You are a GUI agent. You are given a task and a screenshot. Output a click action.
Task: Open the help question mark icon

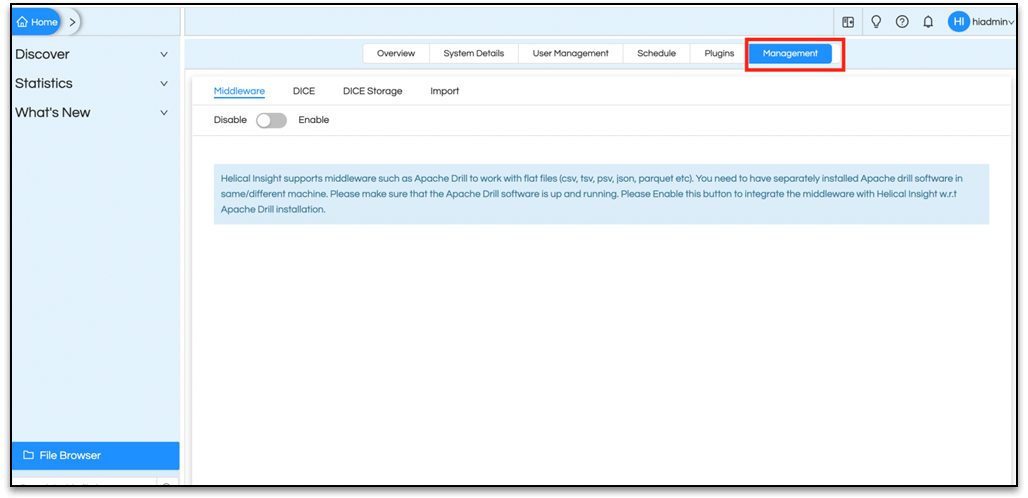point(902,22)
